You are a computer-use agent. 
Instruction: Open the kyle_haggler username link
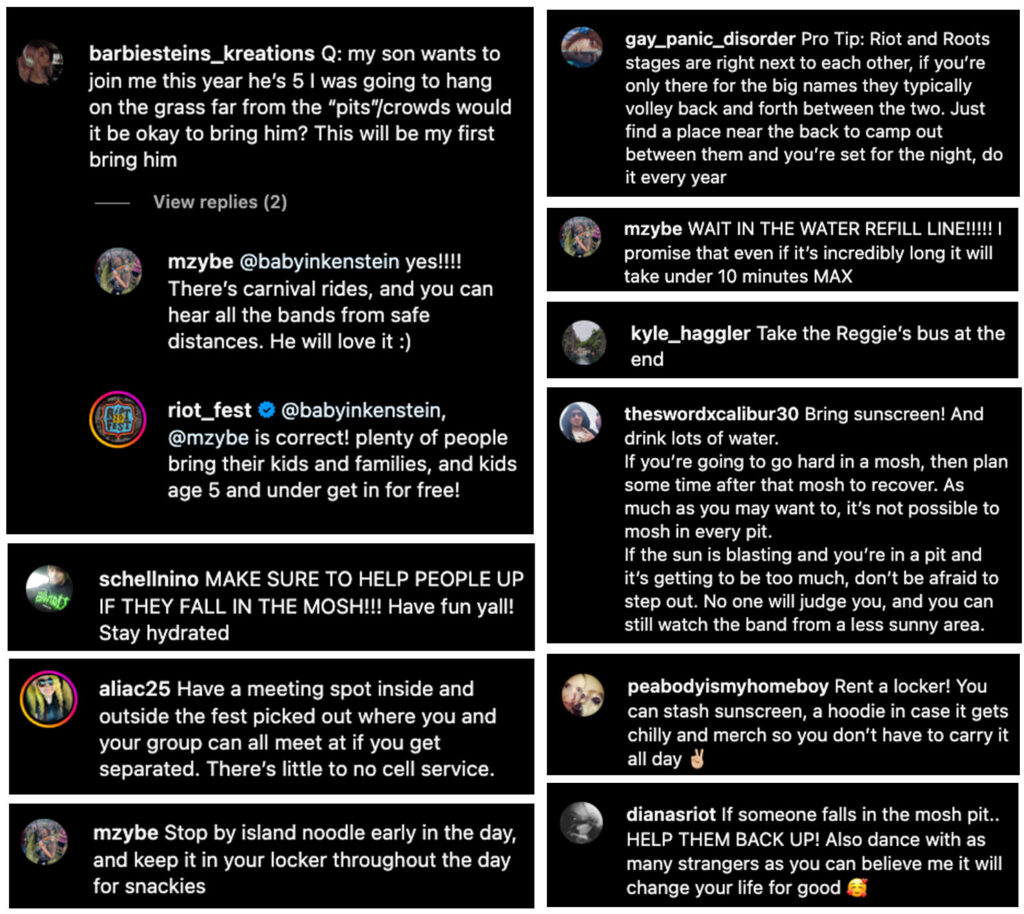690,334
